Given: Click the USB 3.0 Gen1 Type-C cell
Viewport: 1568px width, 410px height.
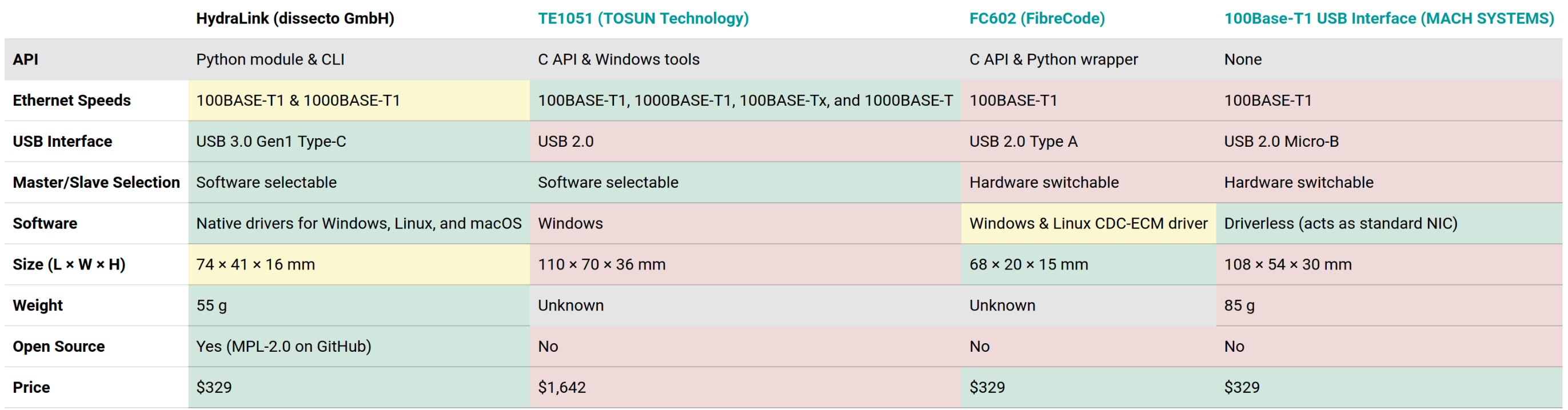Looking at the screenshot, I should click(x=358, y=141).
